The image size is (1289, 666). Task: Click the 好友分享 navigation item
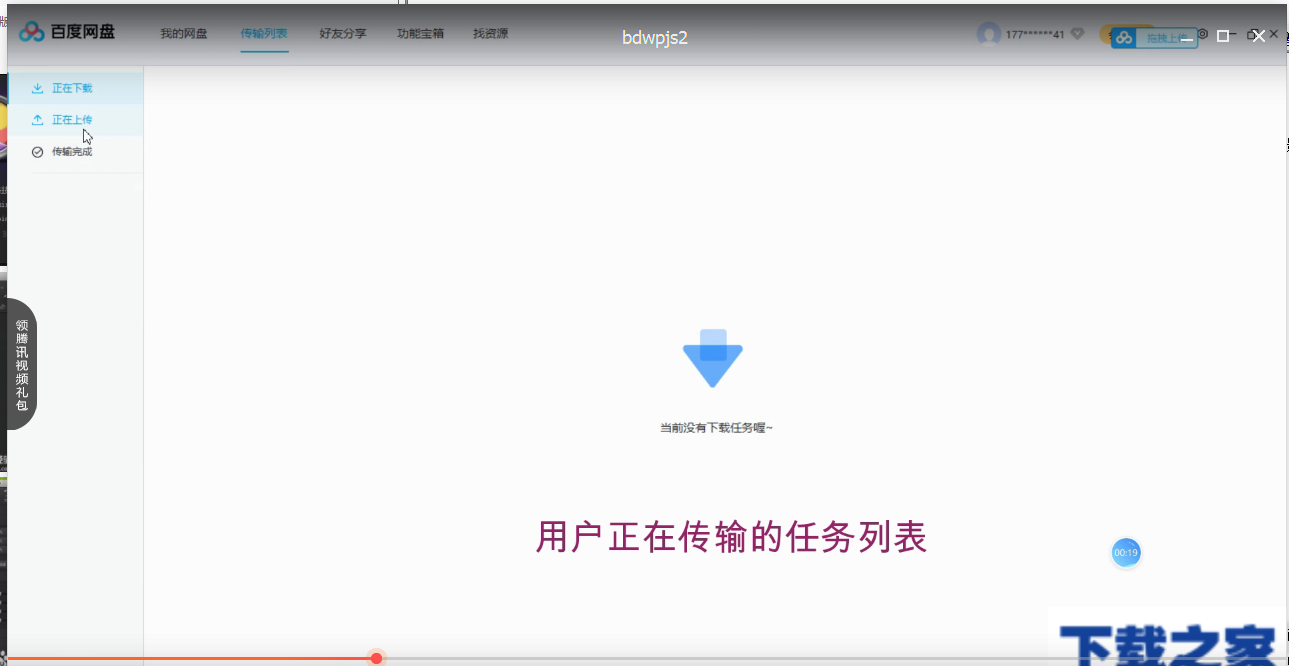[343, 33]
